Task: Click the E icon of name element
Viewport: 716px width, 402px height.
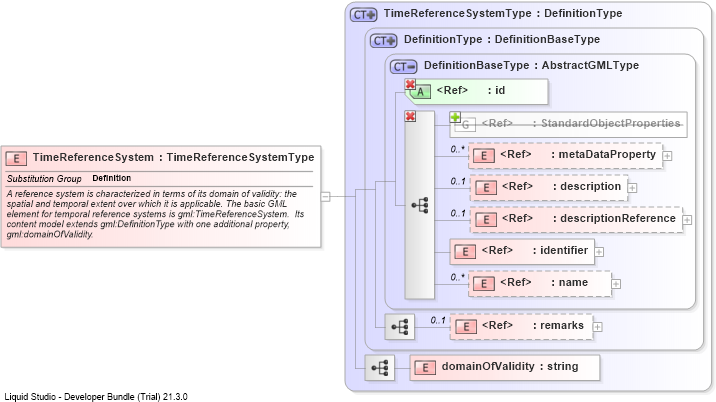Action: coord(484,284)
